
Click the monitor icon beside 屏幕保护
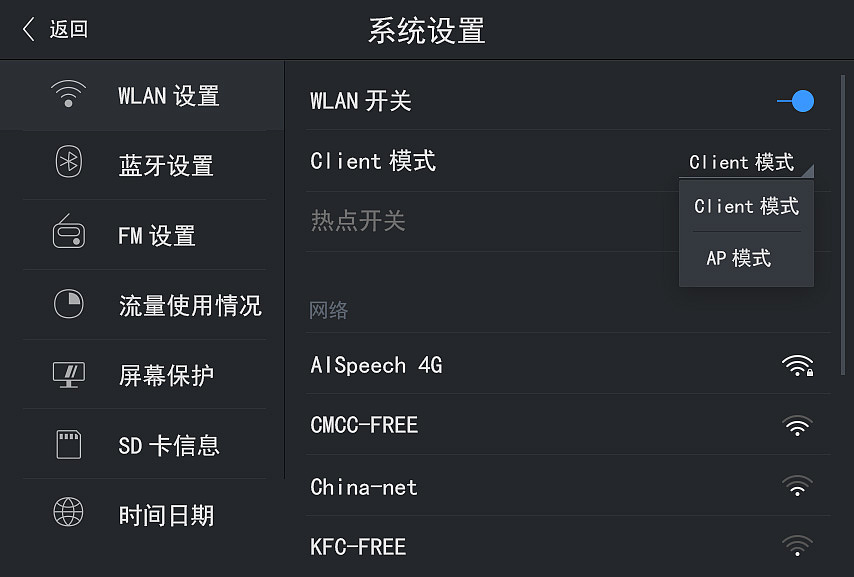pyautogui.click(x=68, y=374)
